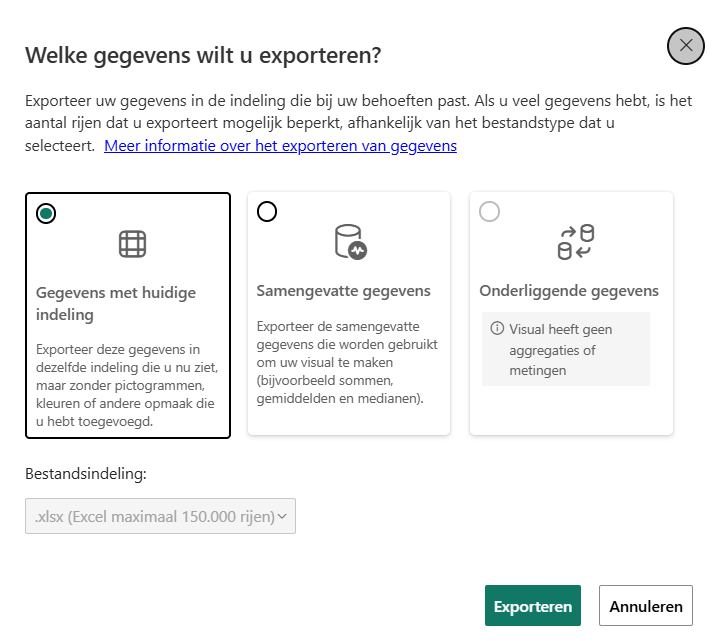Click the info icon beside the aggregations notice
The width and height of the screenshot is (727, 641).
(497, 329)
